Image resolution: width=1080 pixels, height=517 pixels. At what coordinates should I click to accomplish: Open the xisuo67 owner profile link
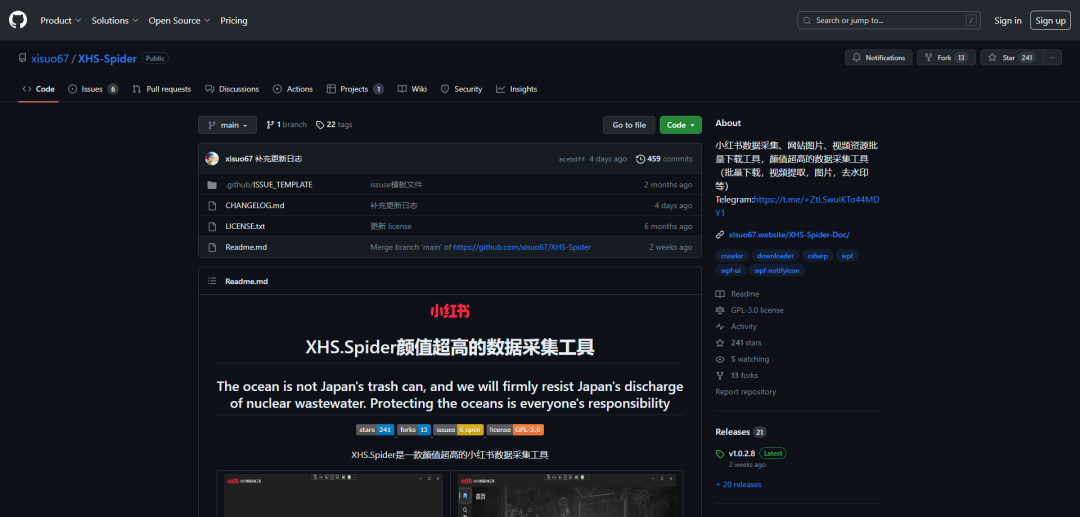50,59
